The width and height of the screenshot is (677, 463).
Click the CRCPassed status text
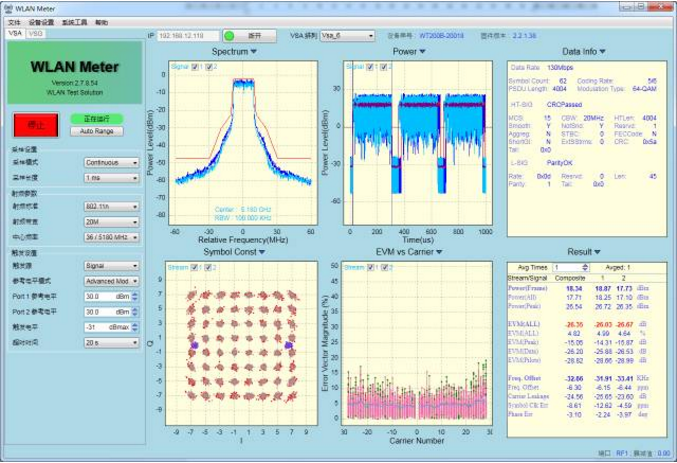[x=564, y=105]
